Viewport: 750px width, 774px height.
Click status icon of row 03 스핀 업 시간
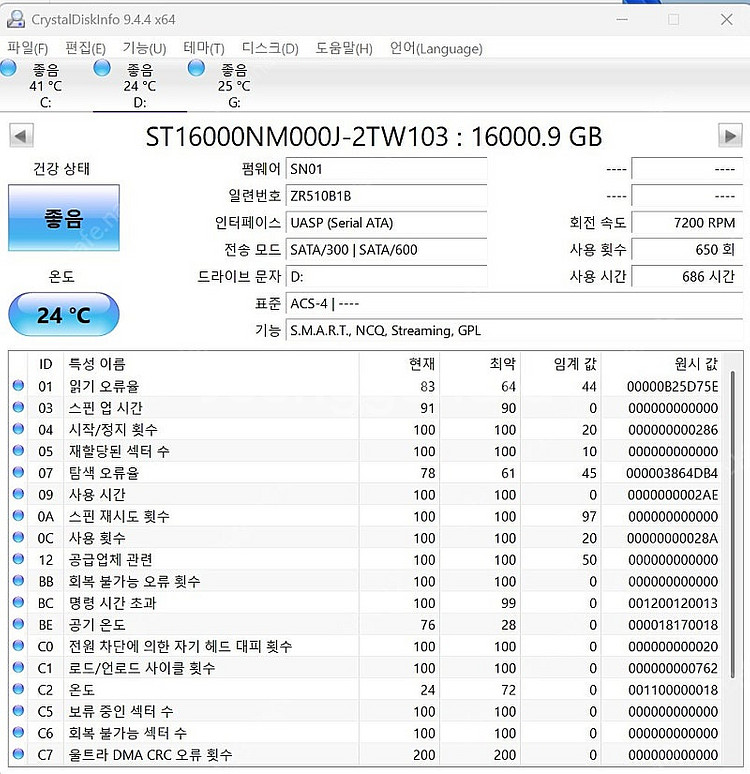(x=18, y=407)
